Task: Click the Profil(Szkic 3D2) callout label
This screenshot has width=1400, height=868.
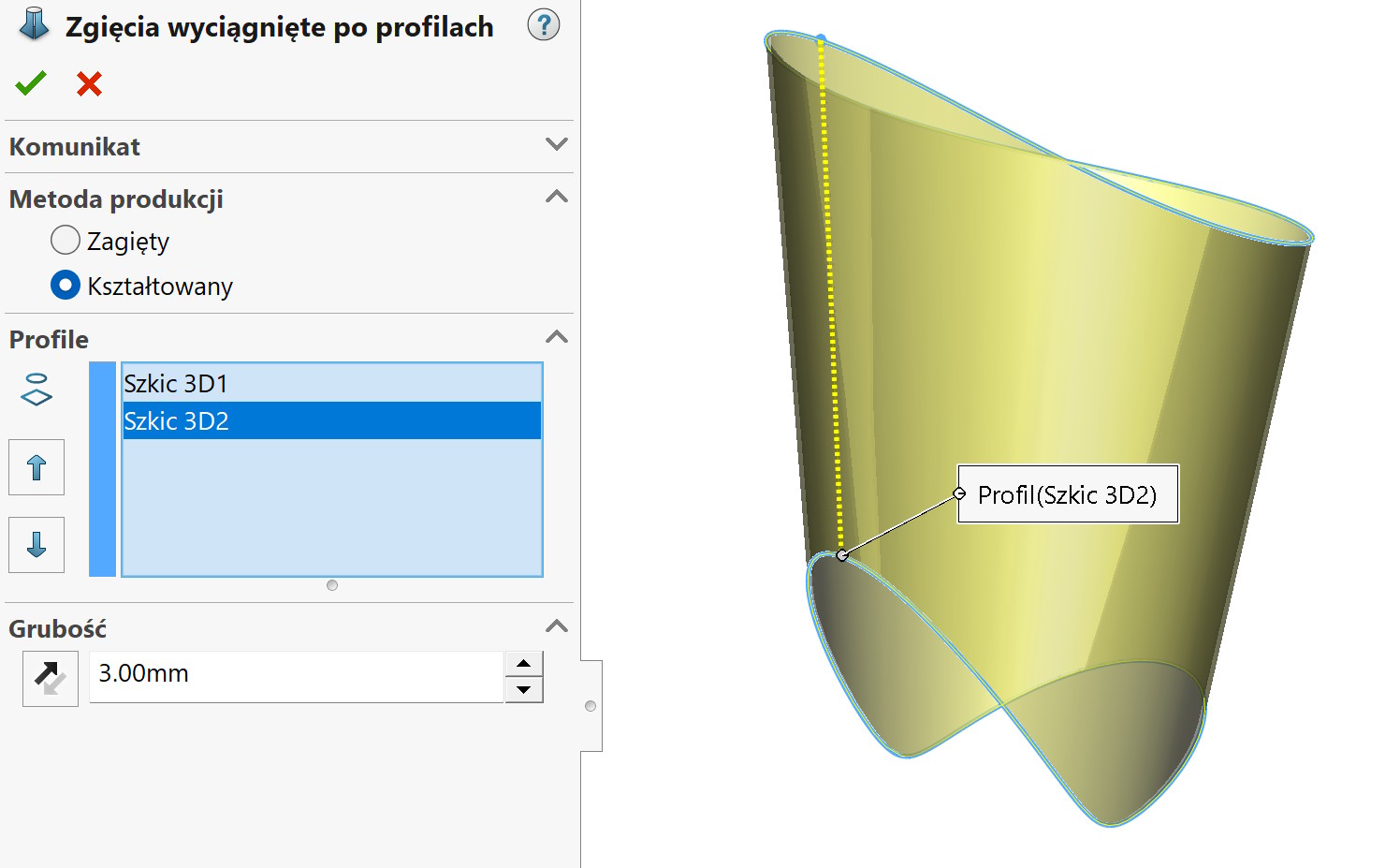Action: coord(1067,494)
